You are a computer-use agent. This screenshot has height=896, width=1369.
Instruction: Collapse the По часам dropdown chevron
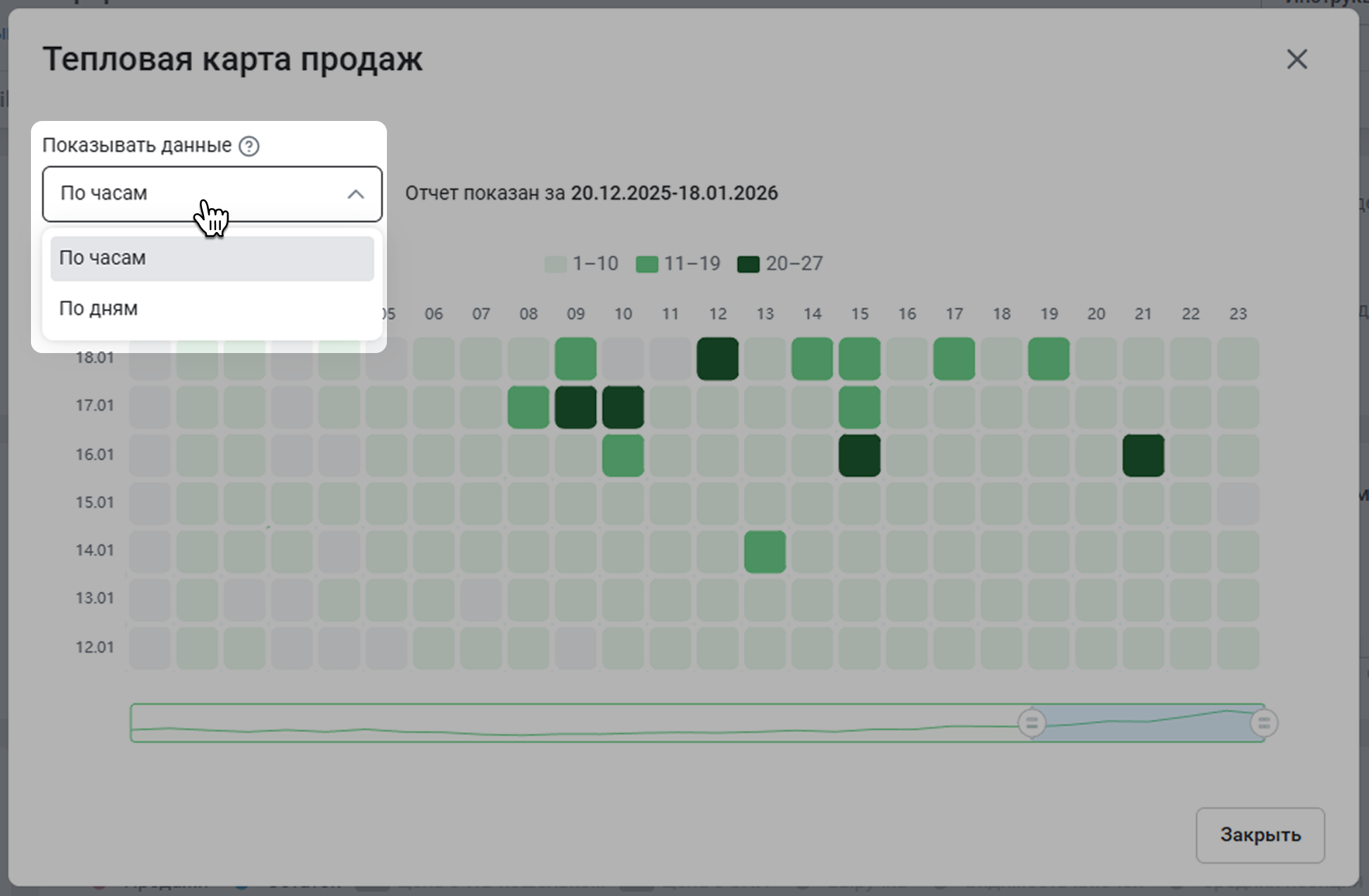(x=356, y=194)
